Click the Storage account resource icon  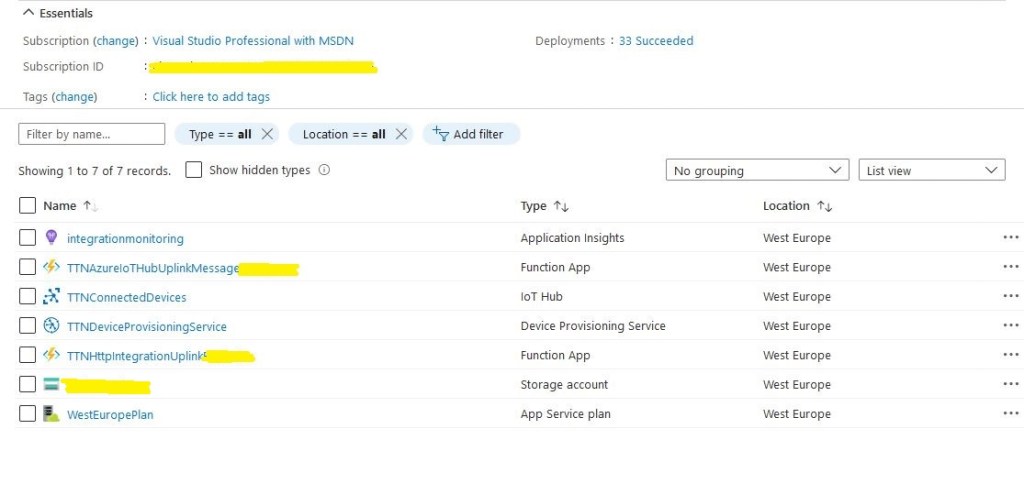pyautogui.click(x=52, y=385)
